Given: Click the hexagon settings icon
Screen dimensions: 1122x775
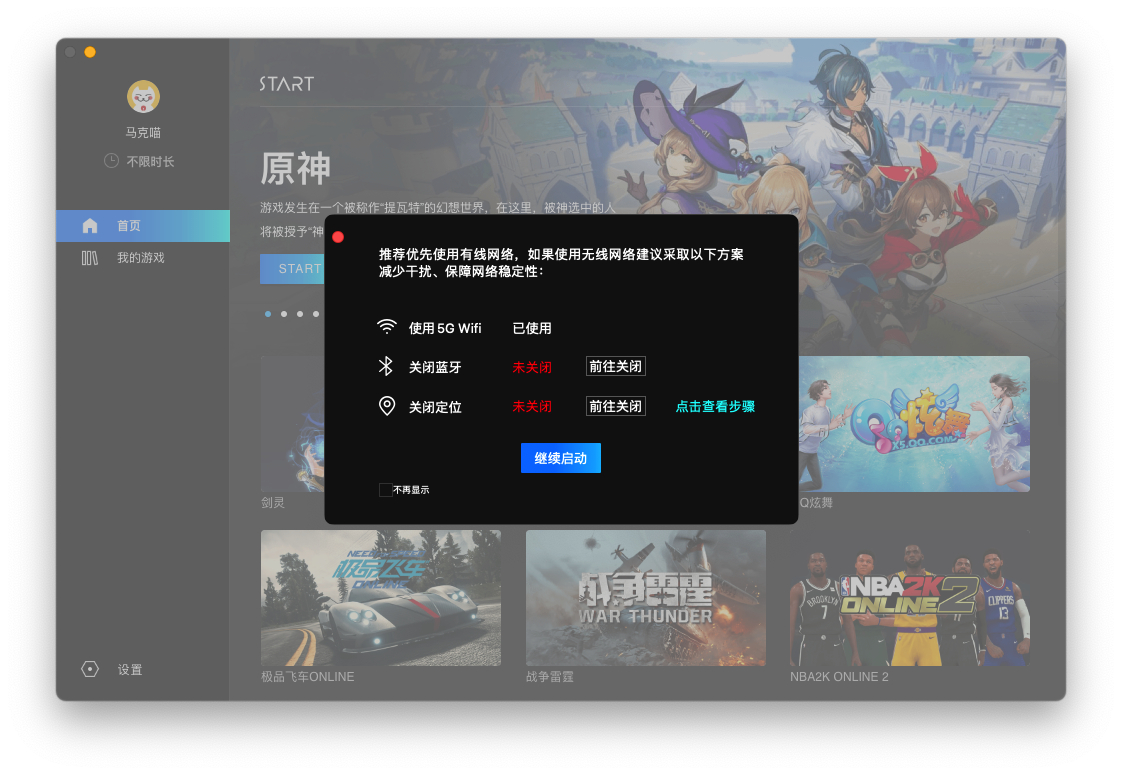Looking at the screenshot, I should pos(90,669).
